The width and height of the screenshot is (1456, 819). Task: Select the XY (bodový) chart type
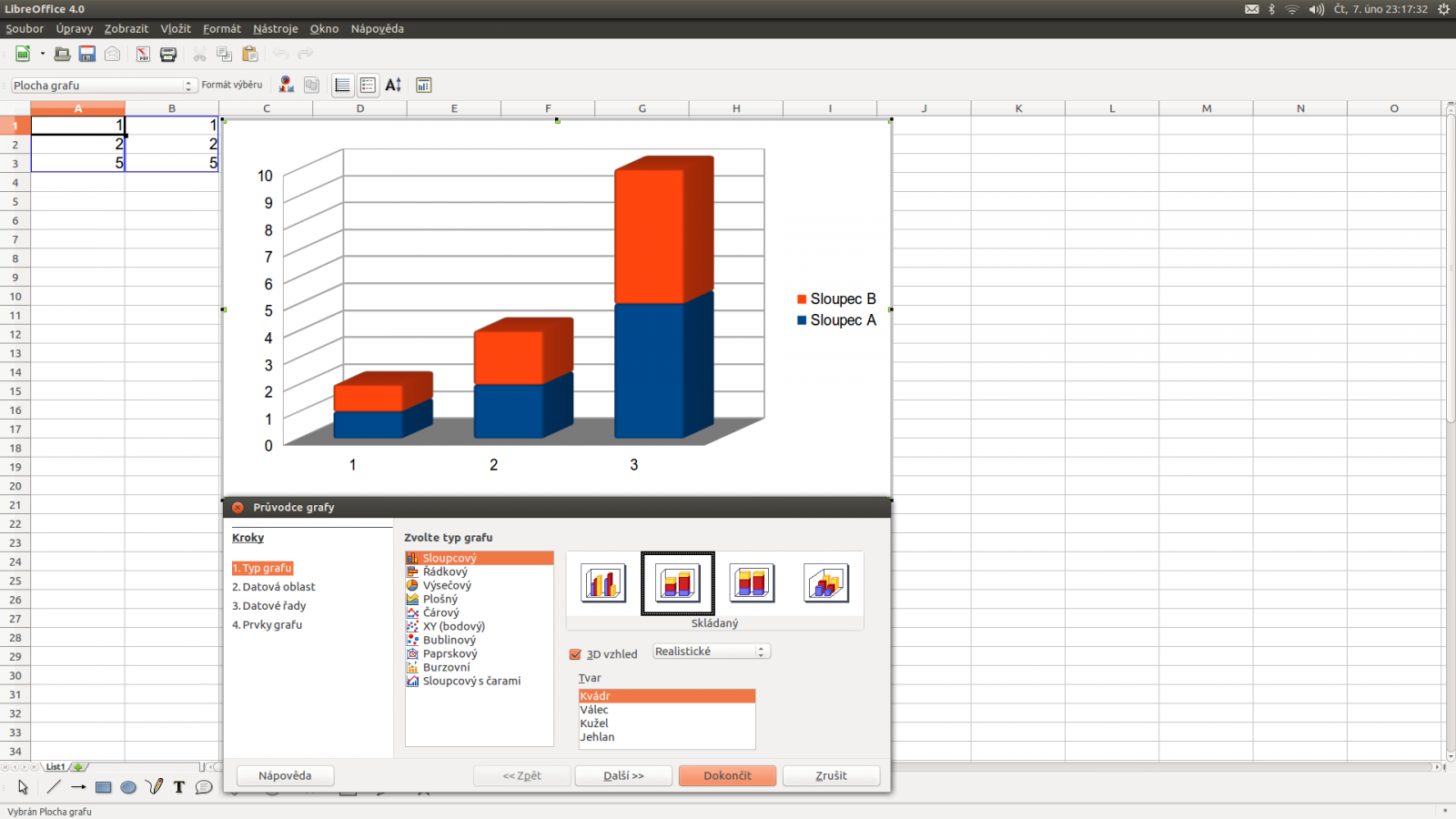pos(453,626)
